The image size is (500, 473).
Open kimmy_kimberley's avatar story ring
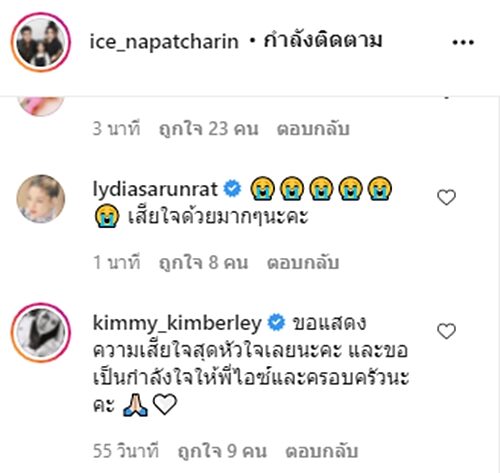point(41,332)
